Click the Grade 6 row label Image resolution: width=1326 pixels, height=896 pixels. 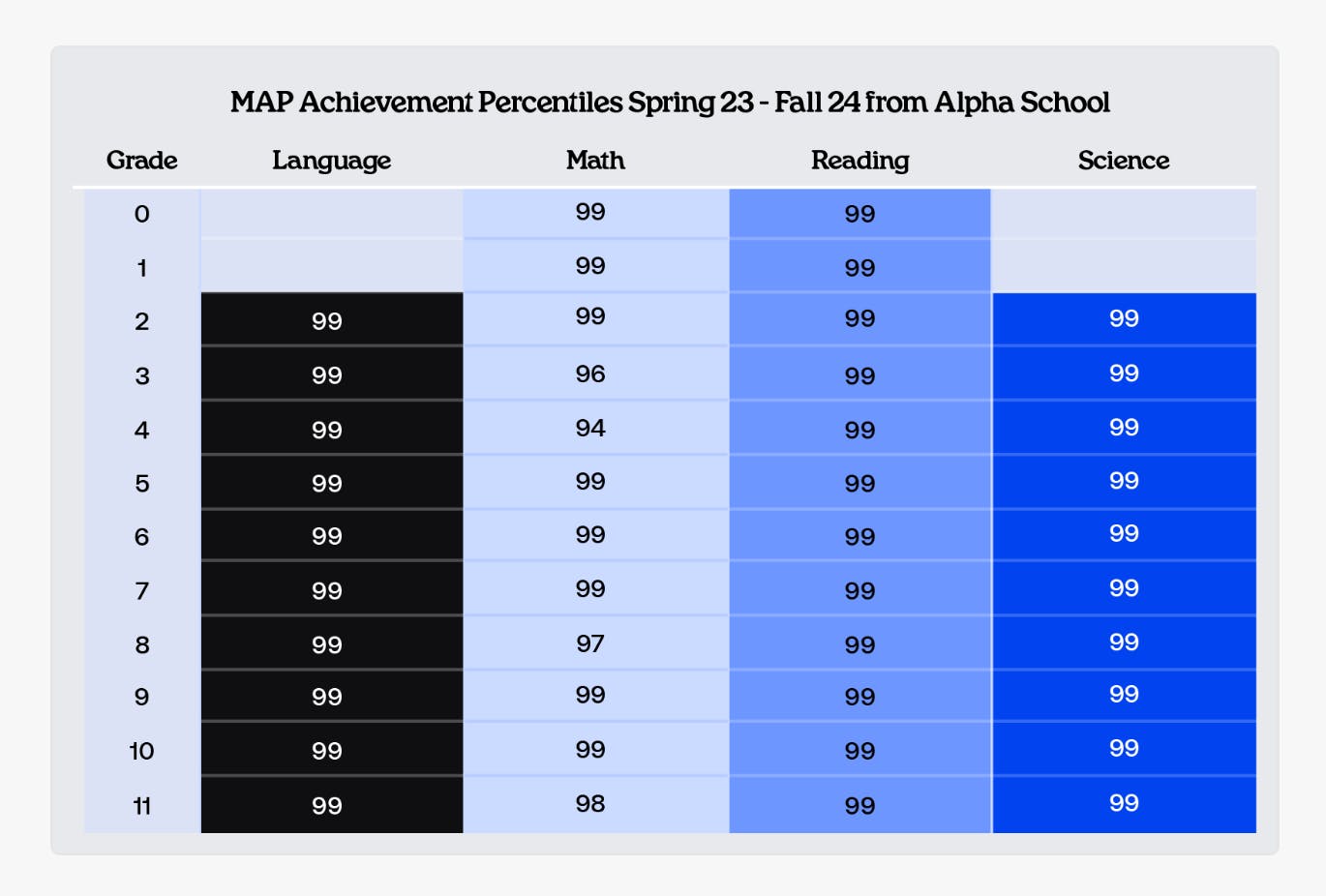pyautogui.click(x=141, y=537)
